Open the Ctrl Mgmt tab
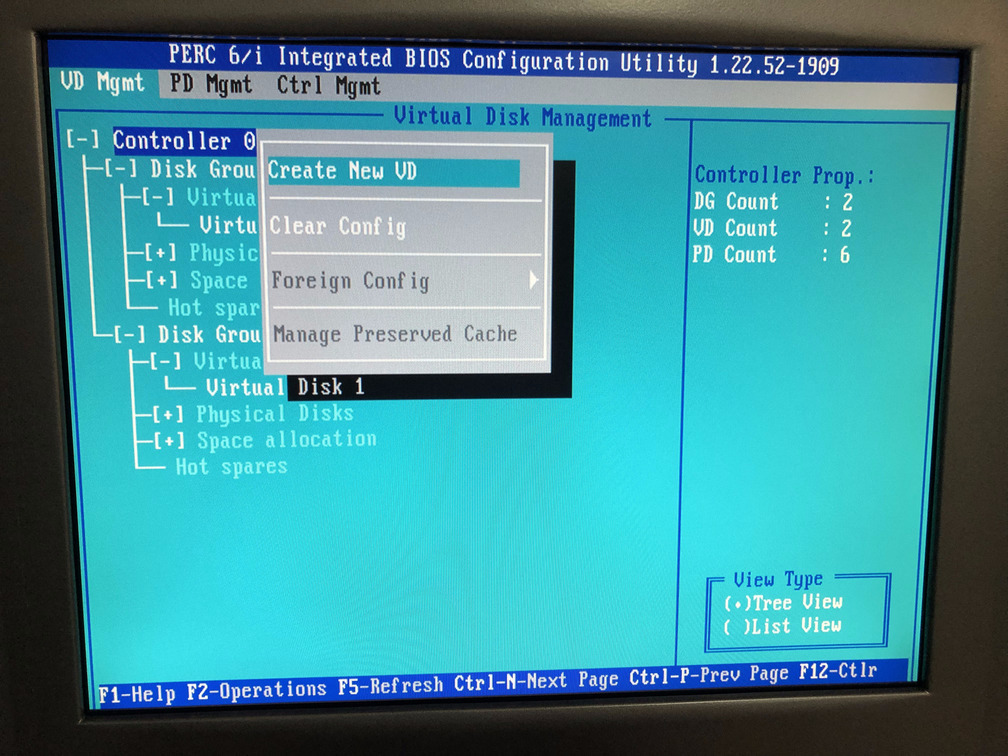 point(328,86)
